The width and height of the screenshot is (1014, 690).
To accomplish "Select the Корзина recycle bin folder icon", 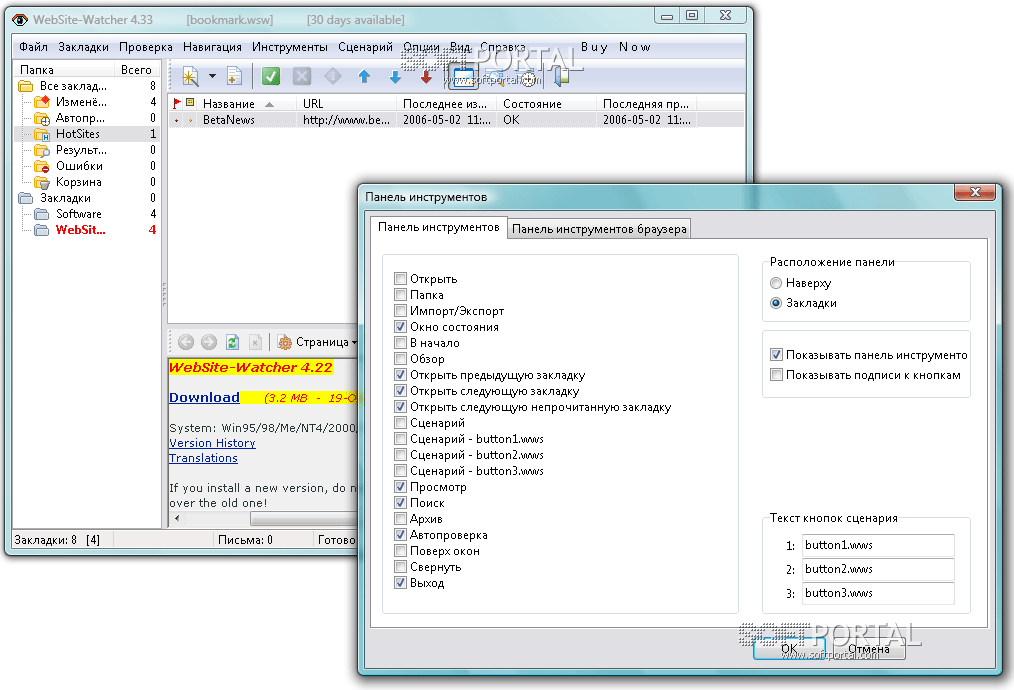I will coord(42,182).
